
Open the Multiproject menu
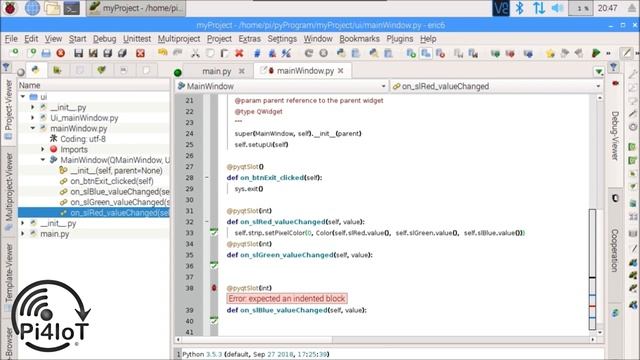point(179,39)
